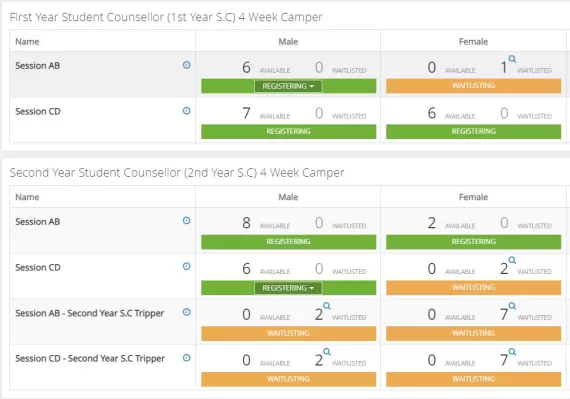570x399 pixels.
Task: View female waitlist magnifier for Second Year Session CD
Action: coord(512,260)
